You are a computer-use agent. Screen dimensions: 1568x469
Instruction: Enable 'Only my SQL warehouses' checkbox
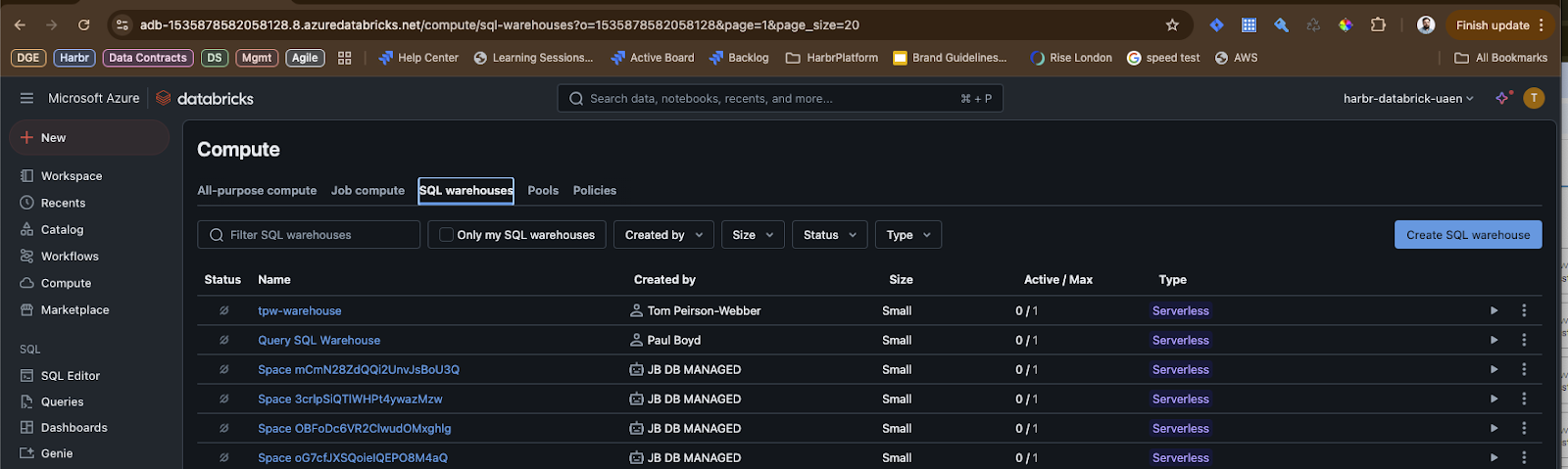(447, 235)
